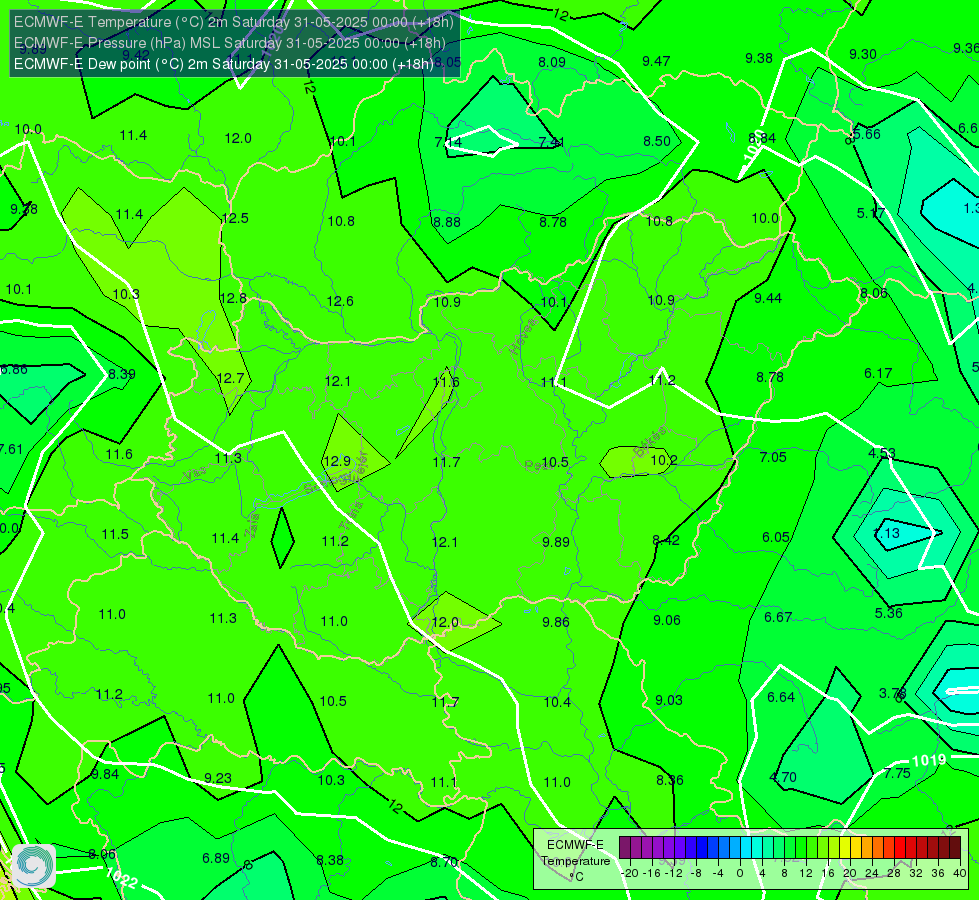Click the 5.36 value on the map
Screen dimensions: 979x900
(x=888, y=613)
